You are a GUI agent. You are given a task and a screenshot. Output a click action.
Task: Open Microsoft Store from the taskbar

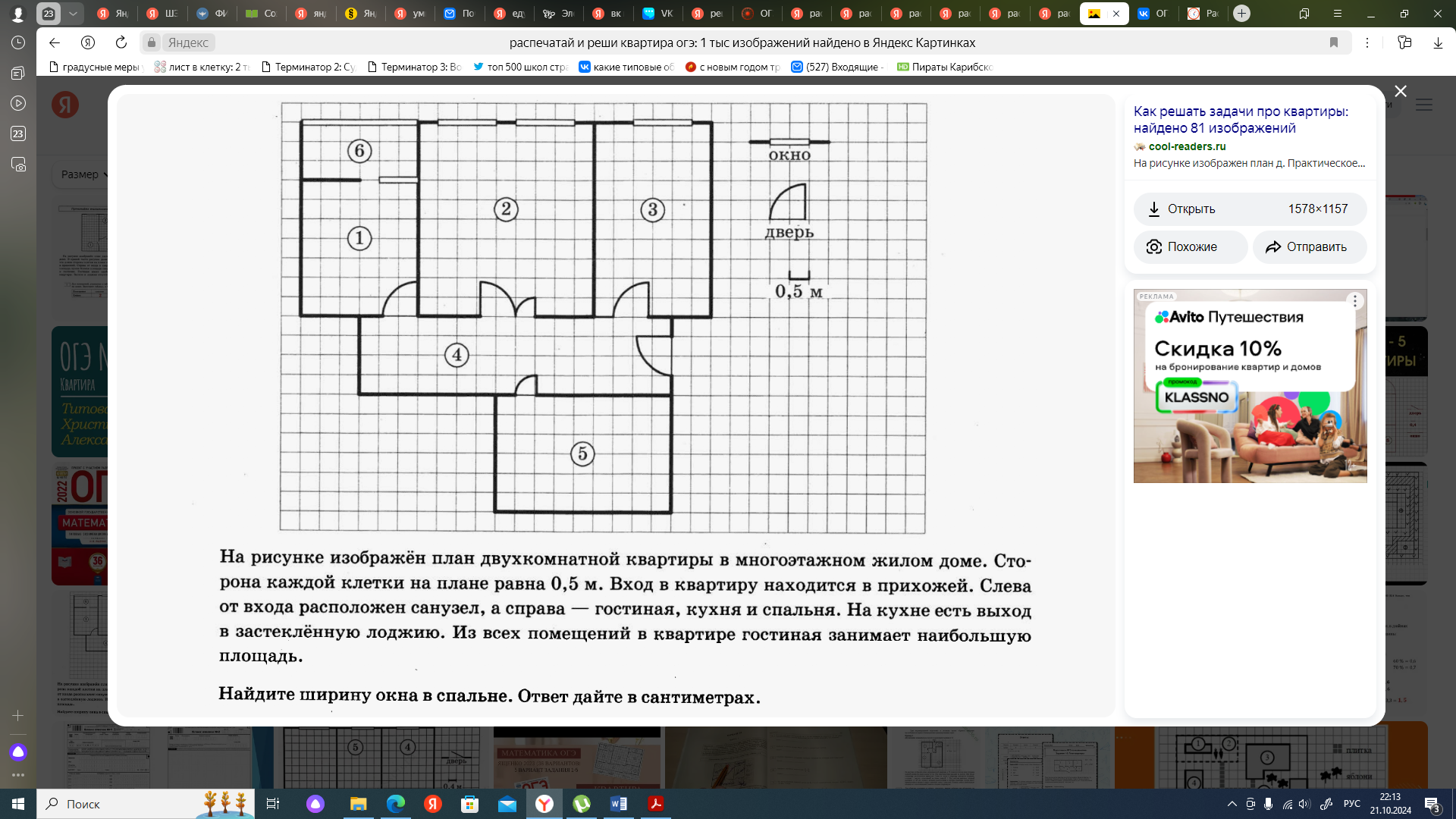tap(469, 804)
